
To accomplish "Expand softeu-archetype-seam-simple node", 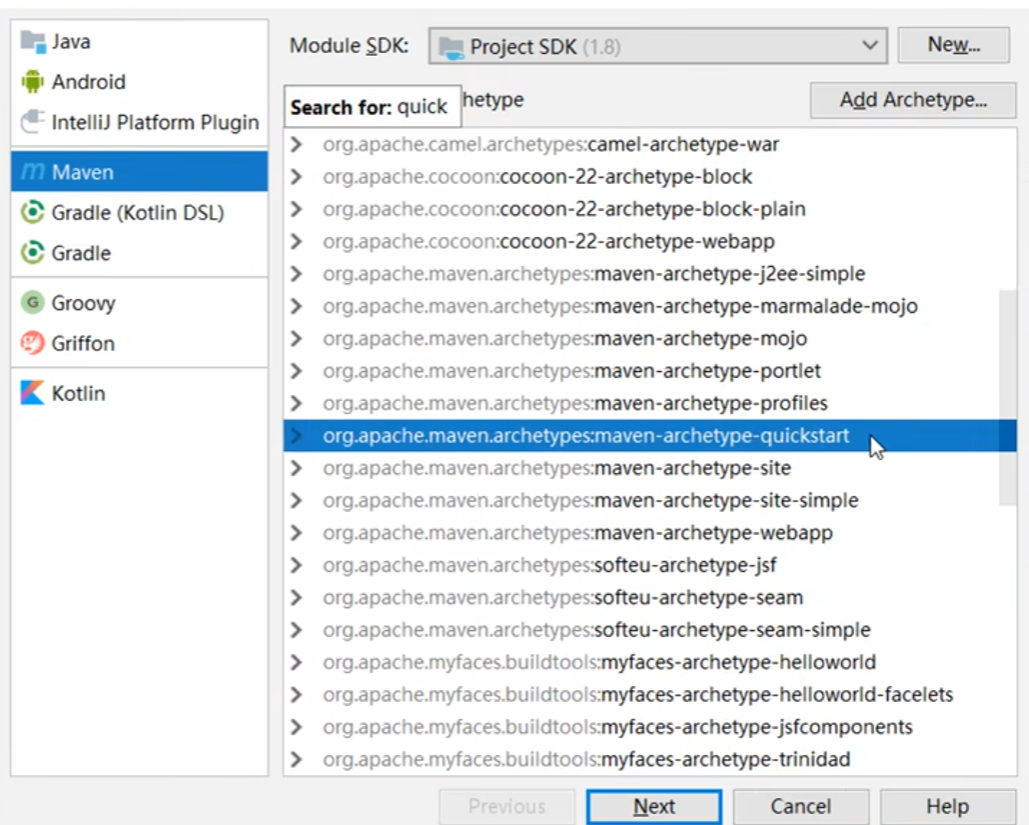I will coord(297,630).
